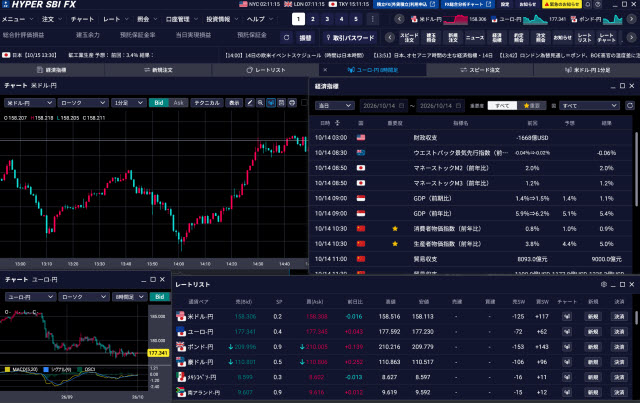Screen dimensions: 640x403
Task: Click ニュース shortcut button
Action: click(x=475, y=38)
